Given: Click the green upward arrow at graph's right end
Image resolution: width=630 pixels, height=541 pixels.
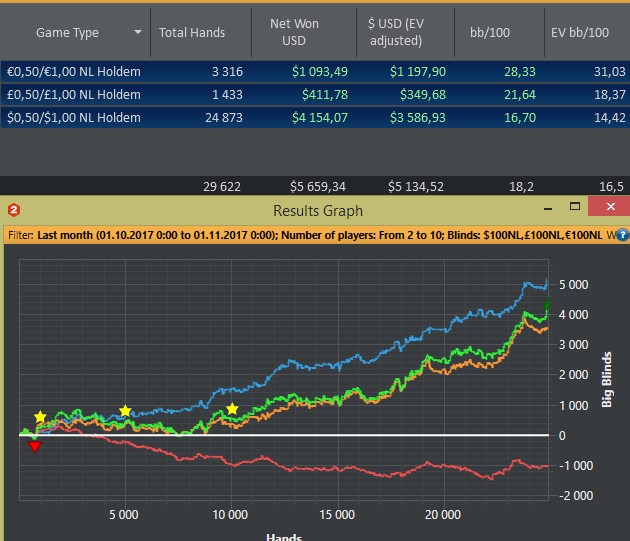Looking at the screenshot, I should (x=547, y=303).
